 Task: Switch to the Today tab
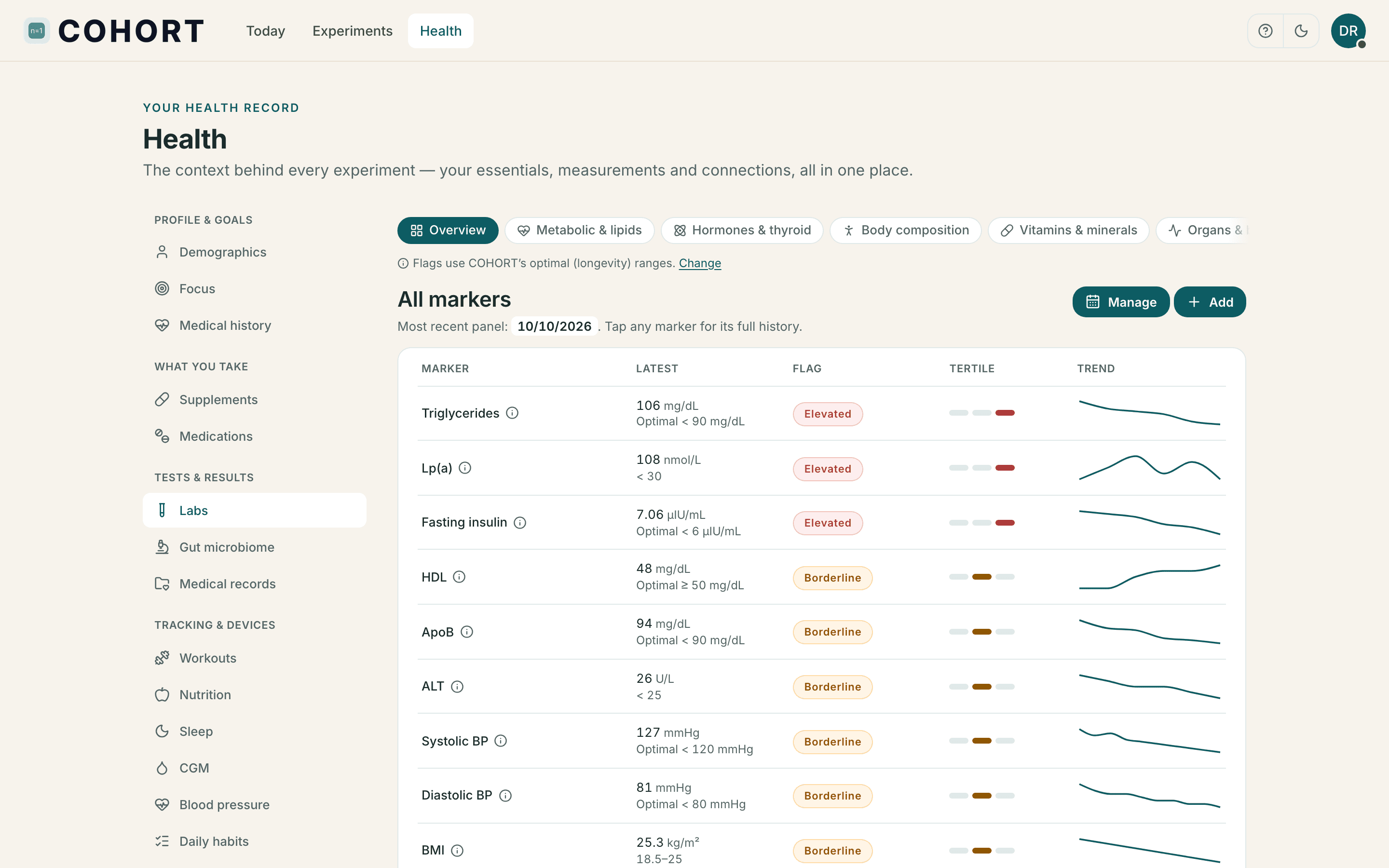tap(265, 31)
